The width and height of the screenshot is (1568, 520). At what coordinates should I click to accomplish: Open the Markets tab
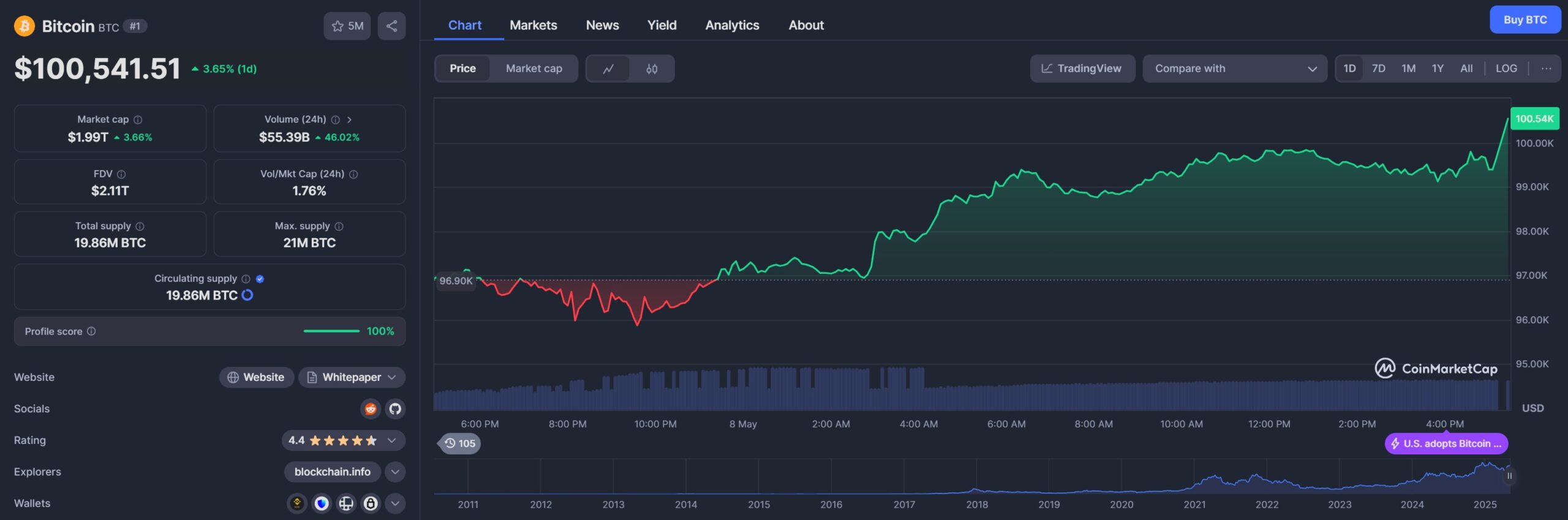coord(533,25)
